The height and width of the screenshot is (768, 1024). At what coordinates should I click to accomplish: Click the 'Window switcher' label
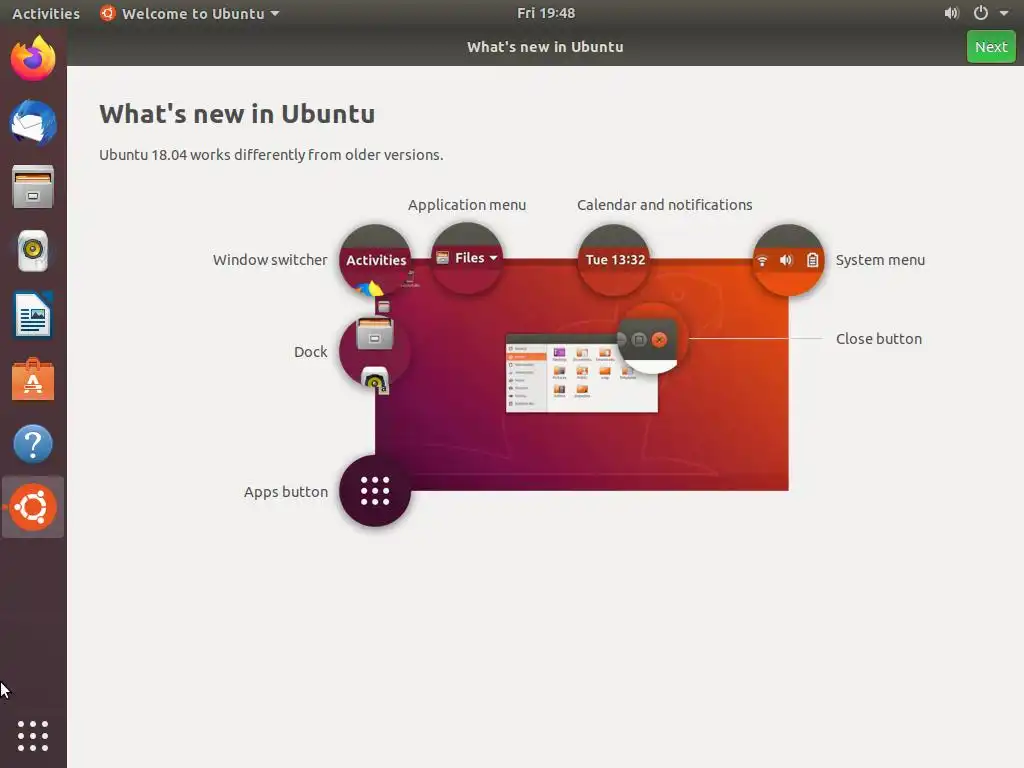270,260
